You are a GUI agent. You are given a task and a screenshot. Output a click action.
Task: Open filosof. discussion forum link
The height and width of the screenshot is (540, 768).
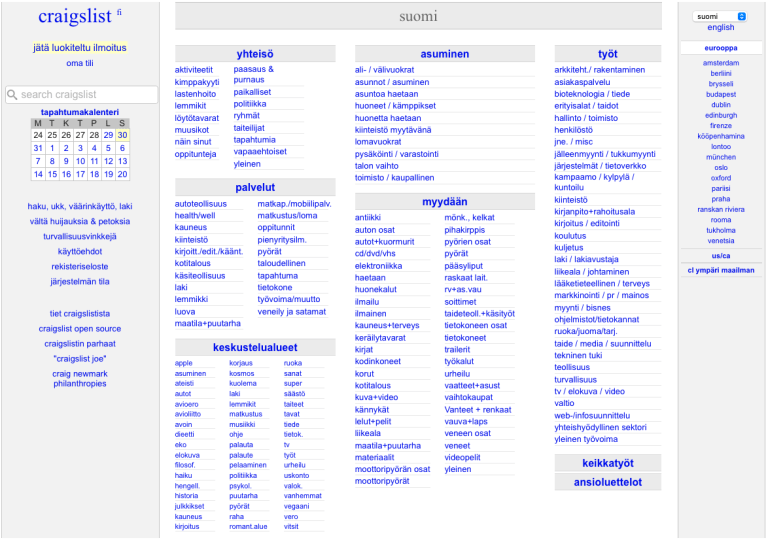tap(185, 465)
